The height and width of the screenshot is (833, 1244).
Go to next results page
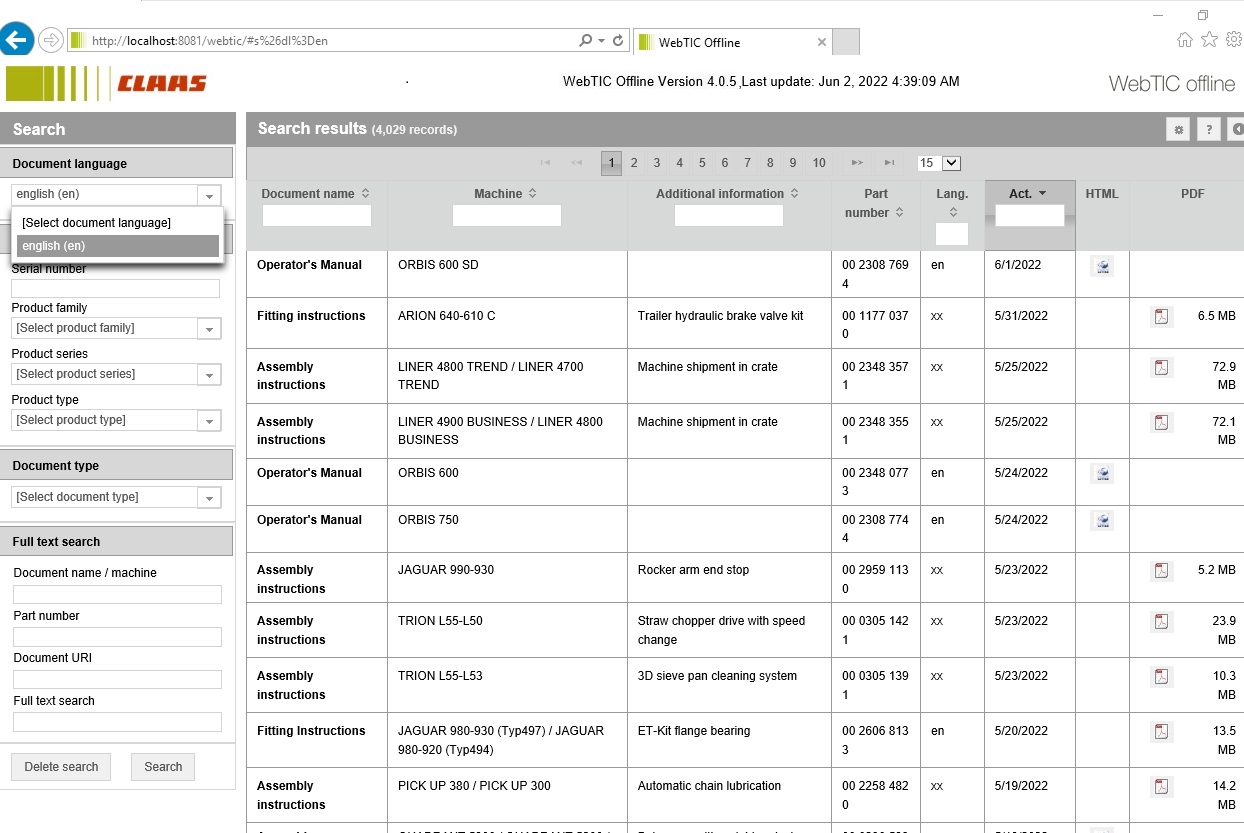(x=857, y=163)
